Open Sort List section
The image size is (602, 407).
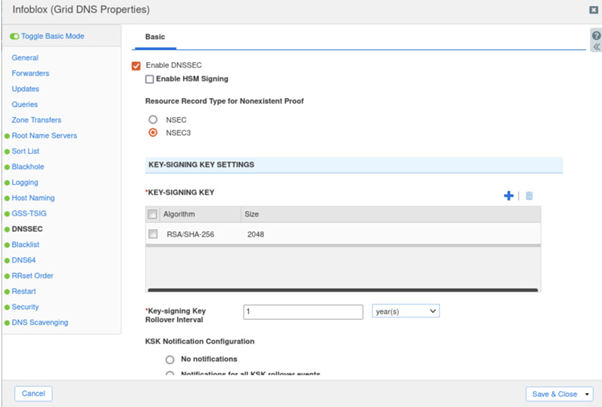[x=25, y=151]
